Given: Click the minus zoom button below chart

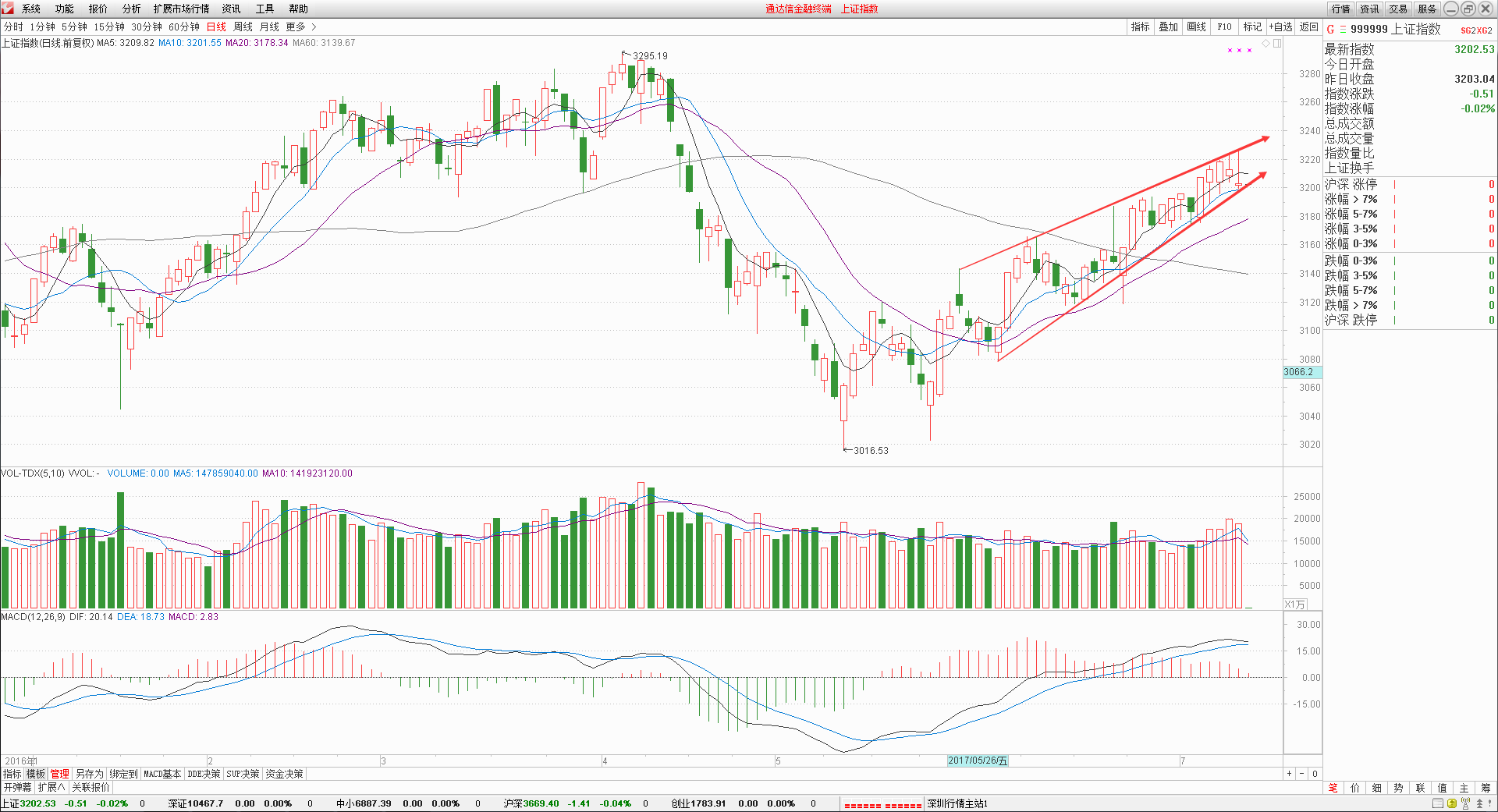Looking at the screenshot, I should click(x=1301, y=774).
